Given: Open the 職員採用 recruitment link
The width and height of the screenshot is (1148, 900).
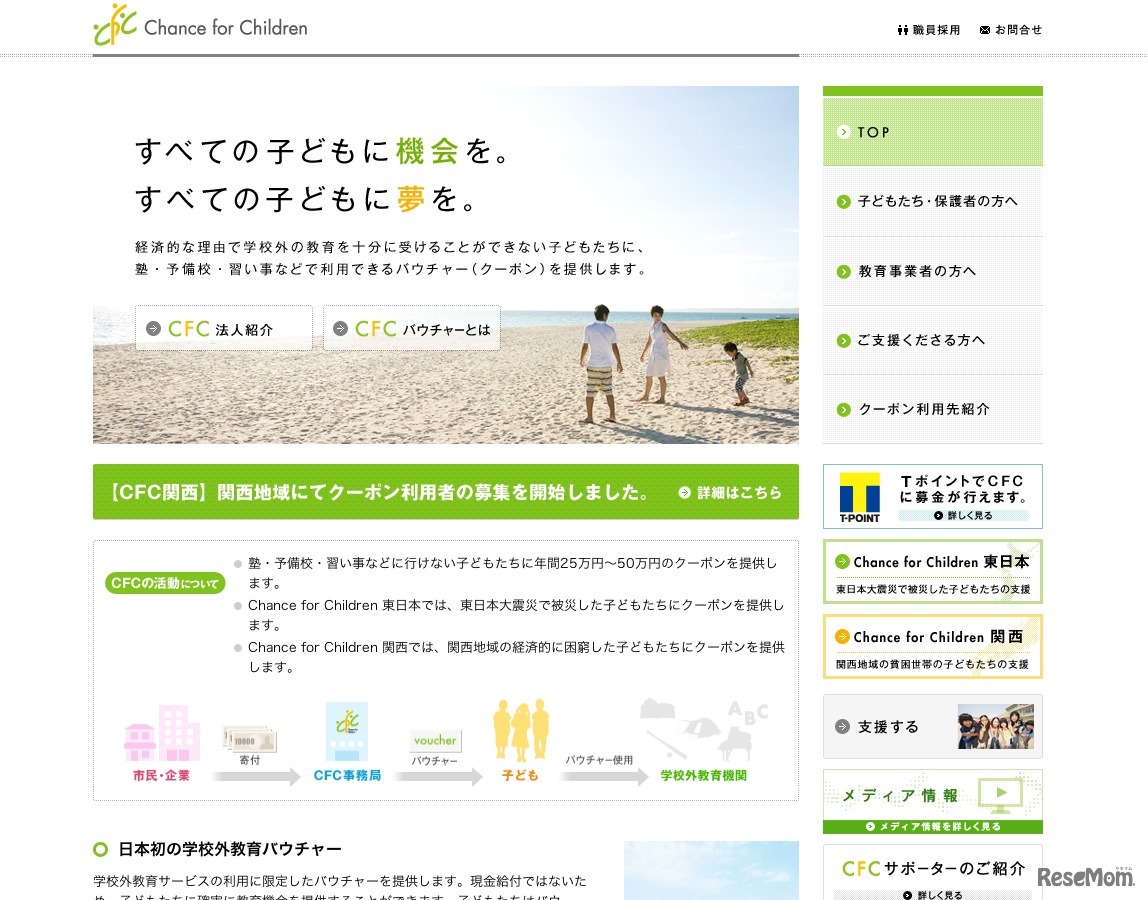Looking at the screenshot, I should [x=928, y=30].
